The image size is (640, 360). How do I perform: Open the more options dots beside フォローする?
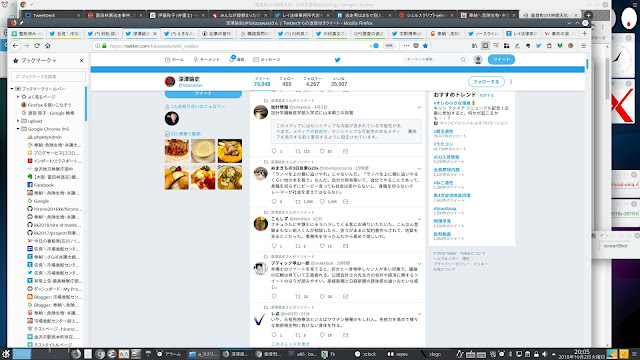tap(511, 82)
